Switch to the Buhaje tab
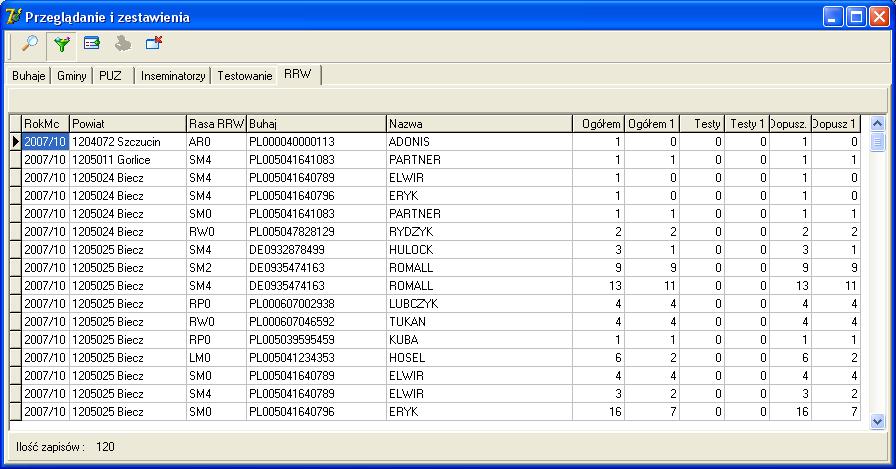 (29, 76)
